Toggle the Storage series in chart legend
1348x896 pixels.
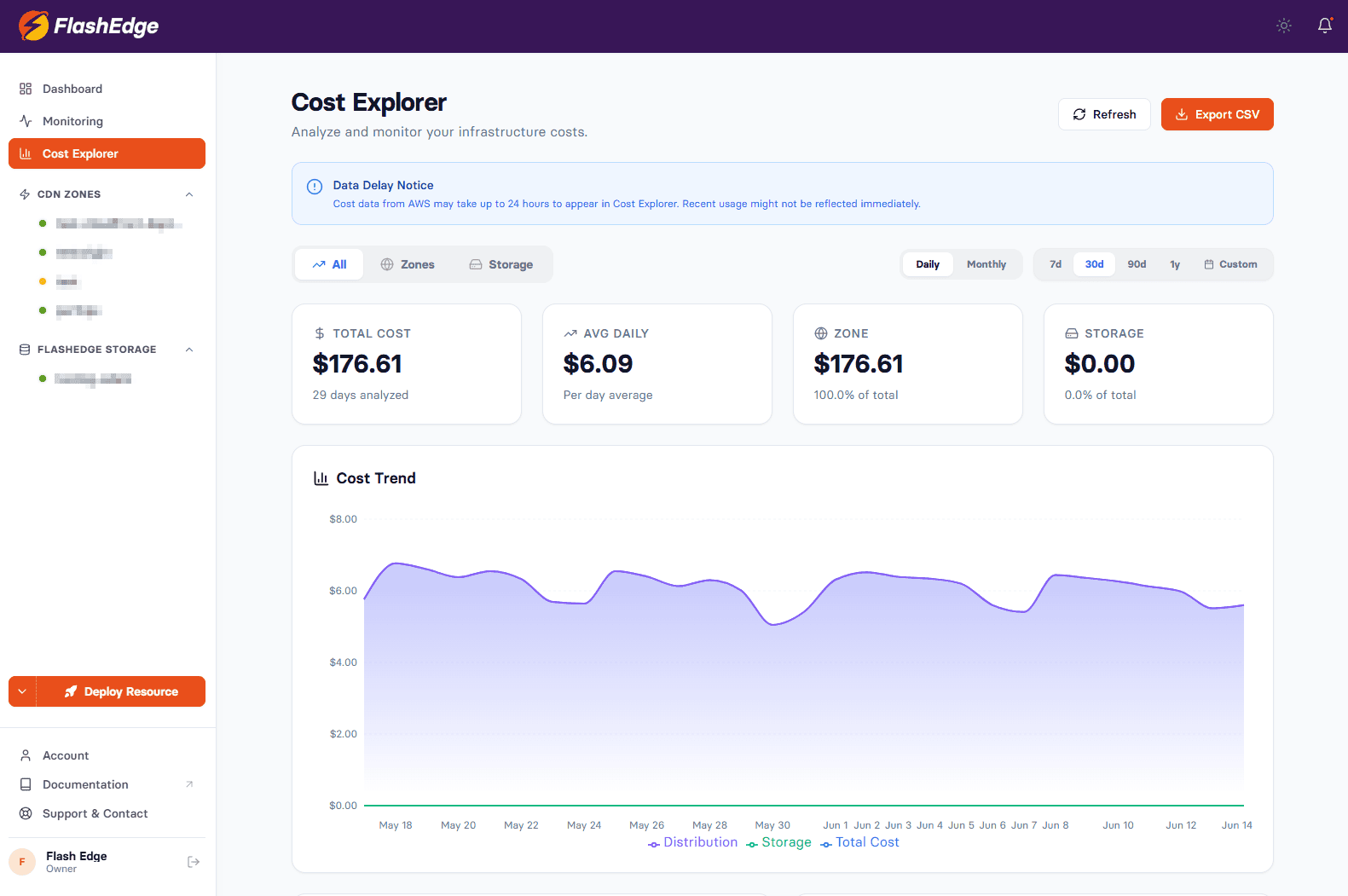(x=778, y=842)
